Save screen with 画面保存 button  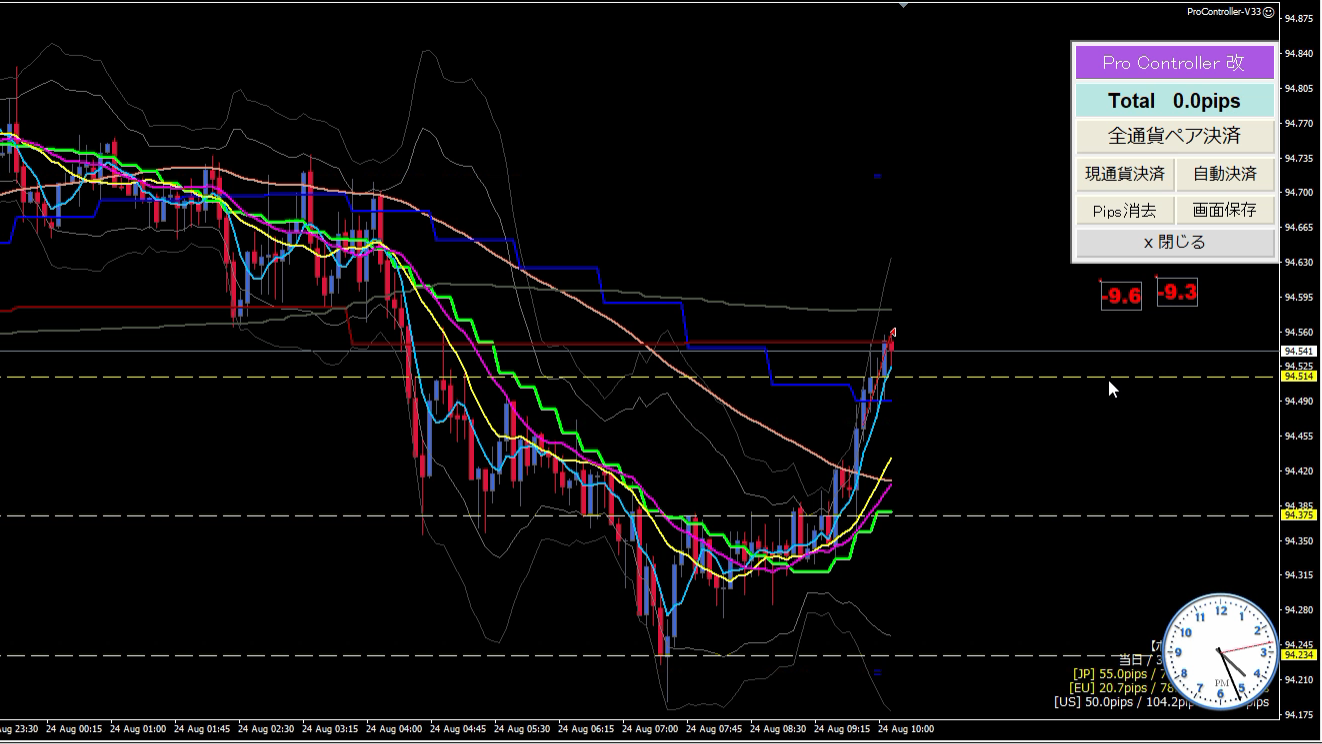pos(1225,210)
